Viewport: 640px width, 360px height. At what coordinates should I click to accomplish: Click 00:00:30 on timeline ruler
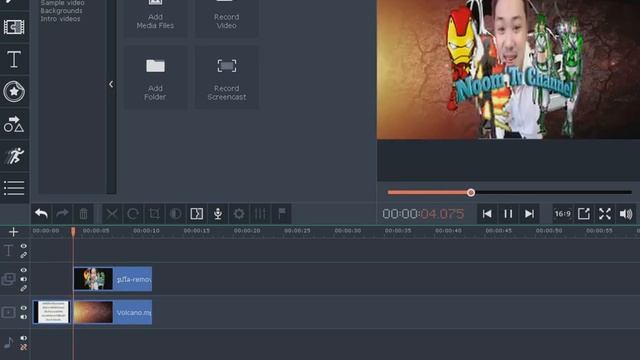(x=347, y=231)
